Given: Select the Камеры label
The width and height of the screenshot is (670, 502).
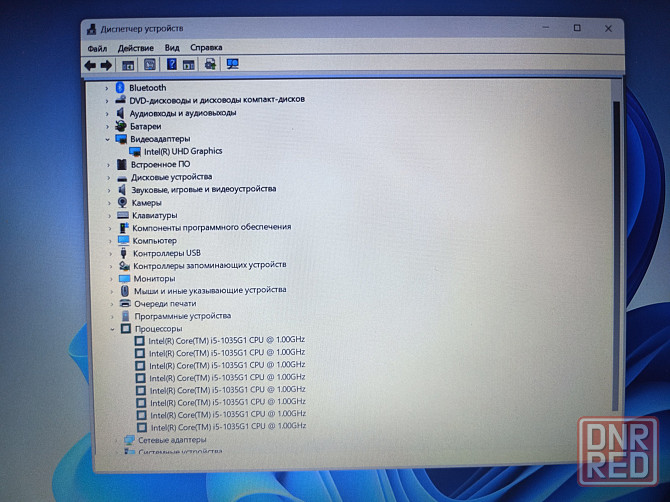Looking at the screenshot, I should click(x=147, y=203).
